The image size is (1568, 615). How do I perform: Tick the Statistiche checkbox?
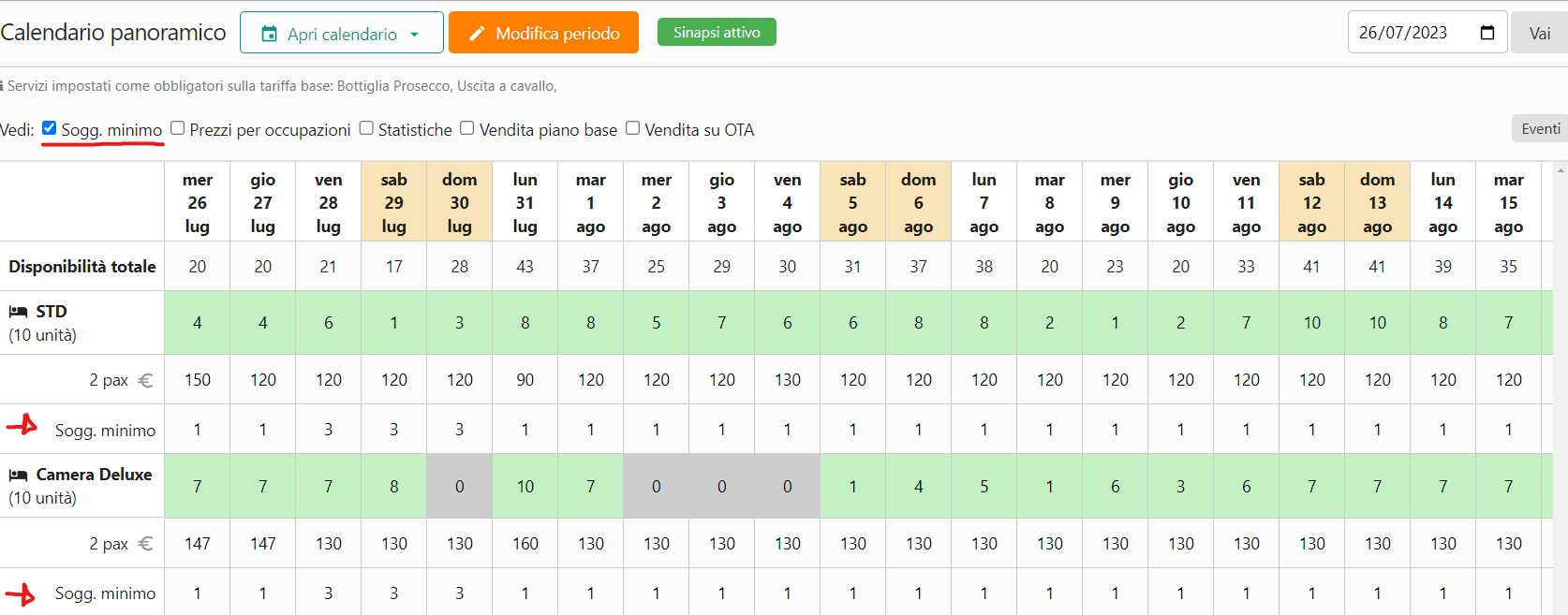(x=366, y=128)
